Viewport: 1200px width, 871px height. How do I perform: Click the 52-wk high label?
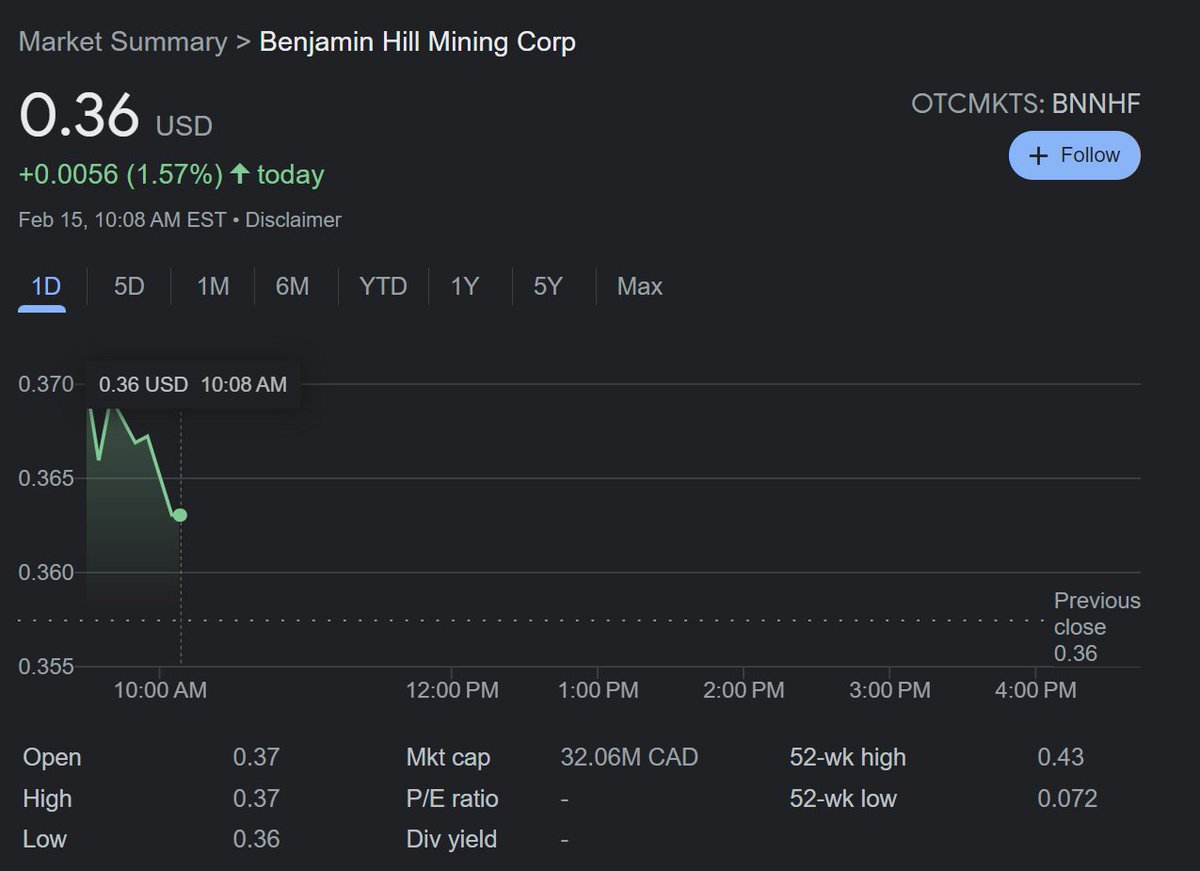(848, 758)
